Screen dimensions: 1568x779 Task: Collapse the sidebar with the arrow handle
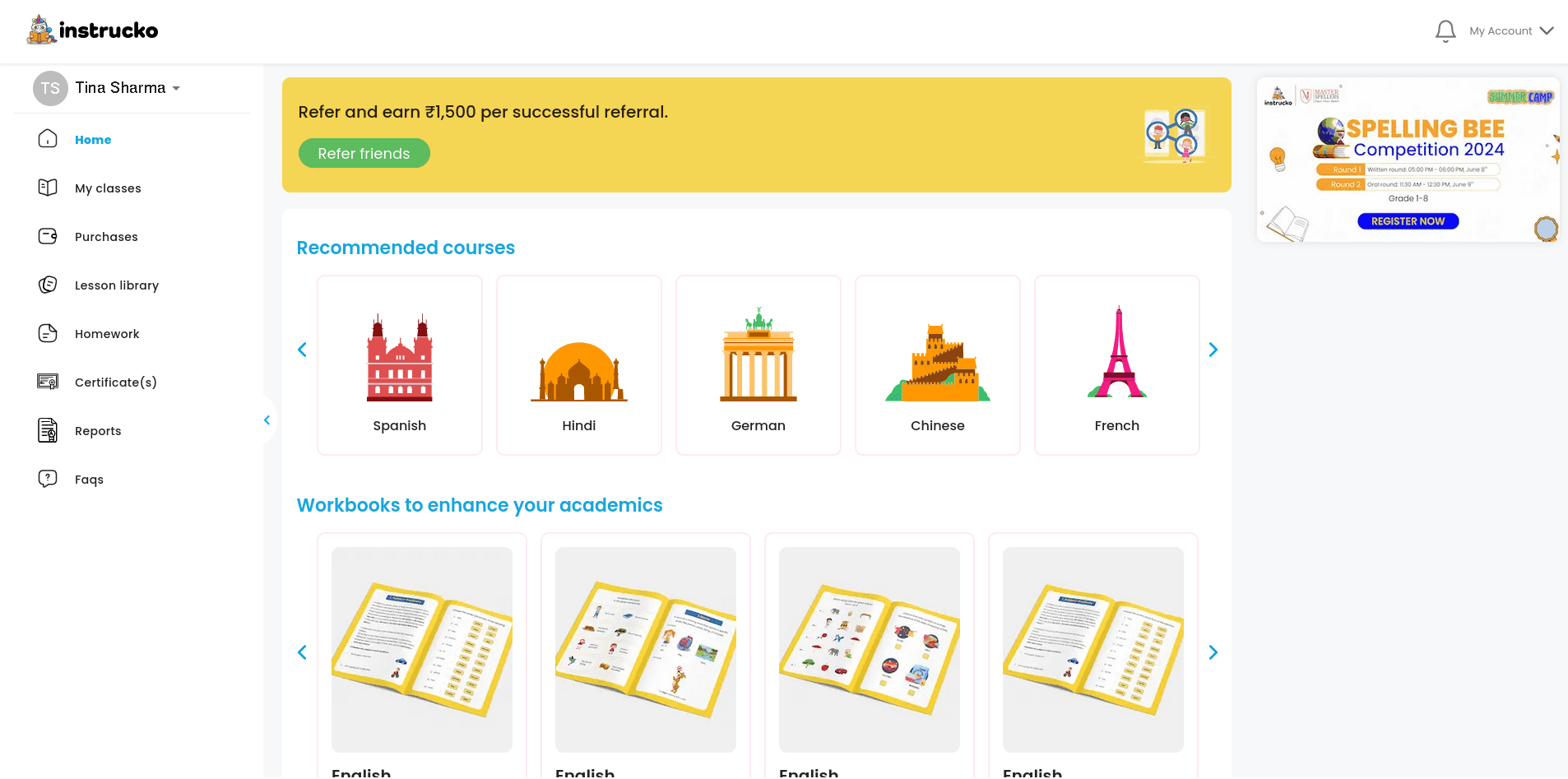click(267, 420)
